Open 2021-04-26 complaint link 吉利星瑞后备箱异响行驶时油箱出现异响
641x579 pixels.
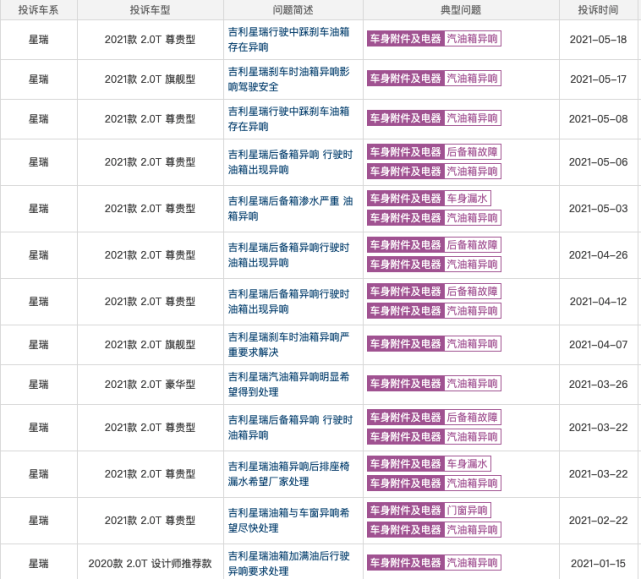pos(289,255)
